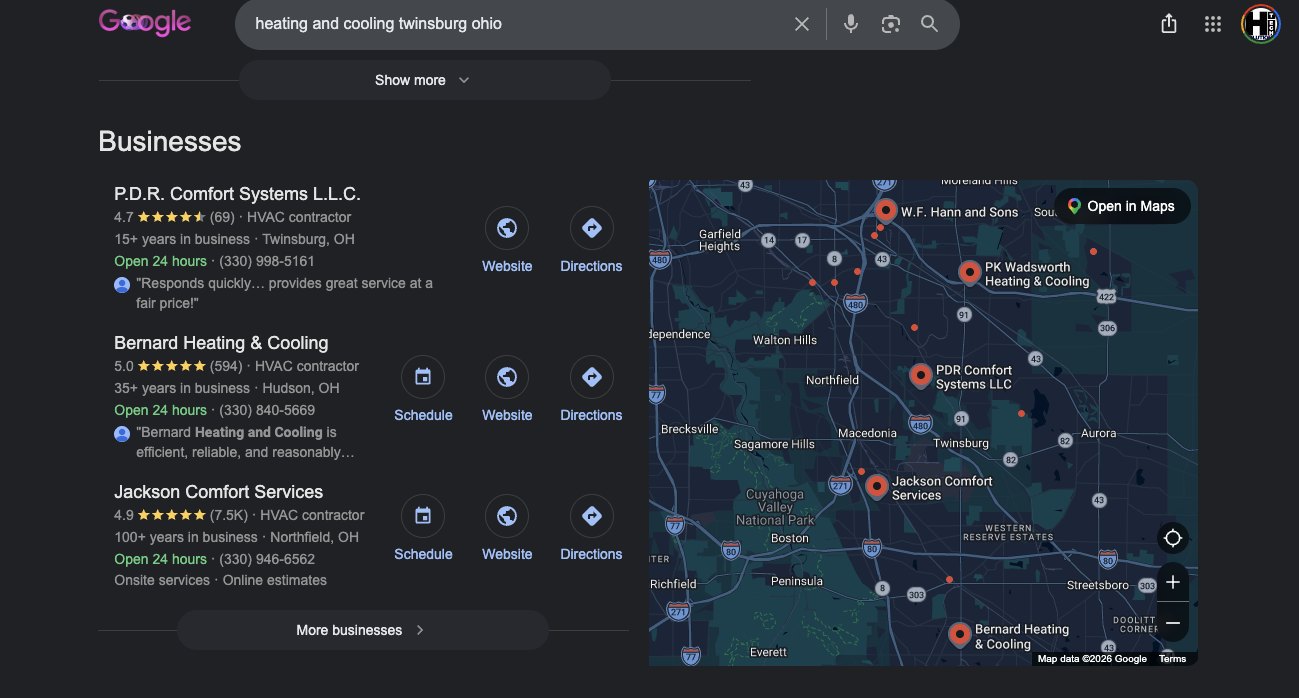Click phone number (330) 998-5161
The width and height of the screenshot is (1299, 698).
[x=267, y=261]
